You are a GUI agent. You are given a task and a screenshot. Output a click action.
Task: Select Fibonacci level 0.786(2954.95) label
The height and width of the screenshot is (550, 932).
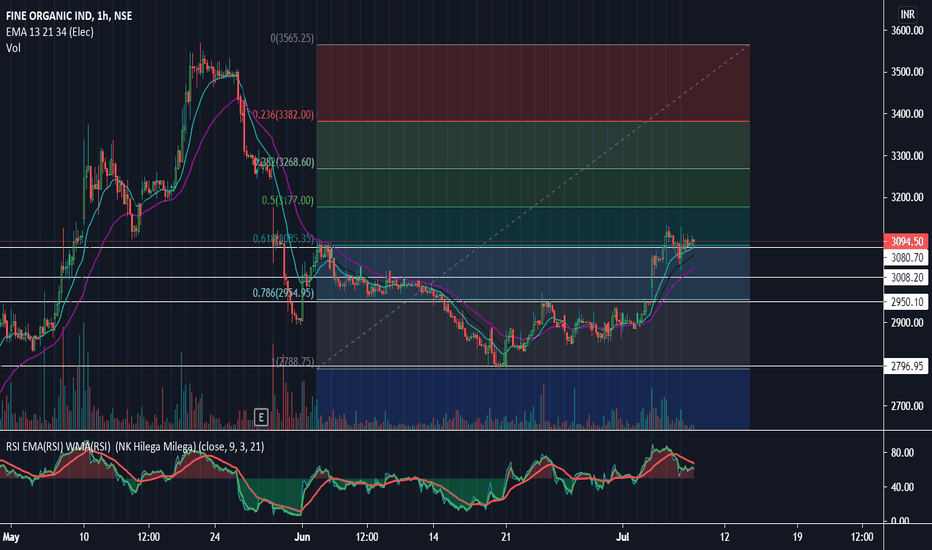[284, 293]
